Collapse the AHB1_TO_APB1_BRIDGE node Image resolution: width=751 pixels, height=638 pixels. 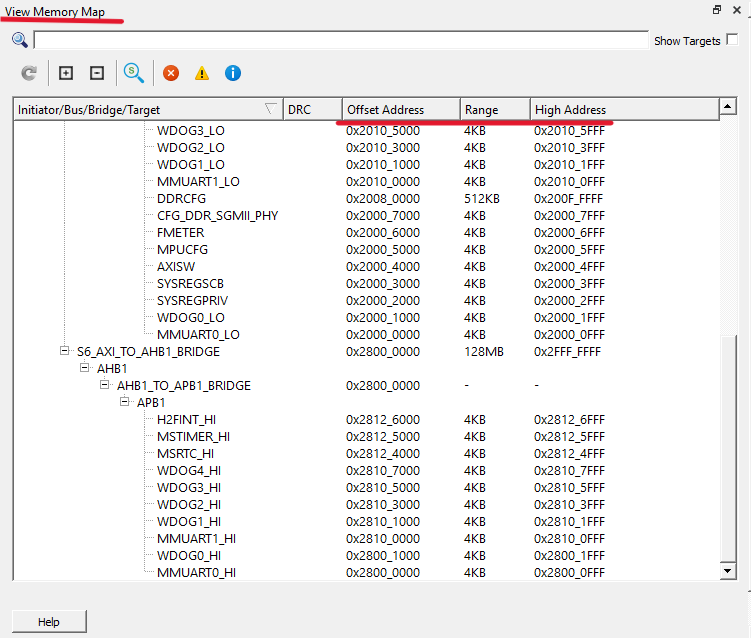106,385
